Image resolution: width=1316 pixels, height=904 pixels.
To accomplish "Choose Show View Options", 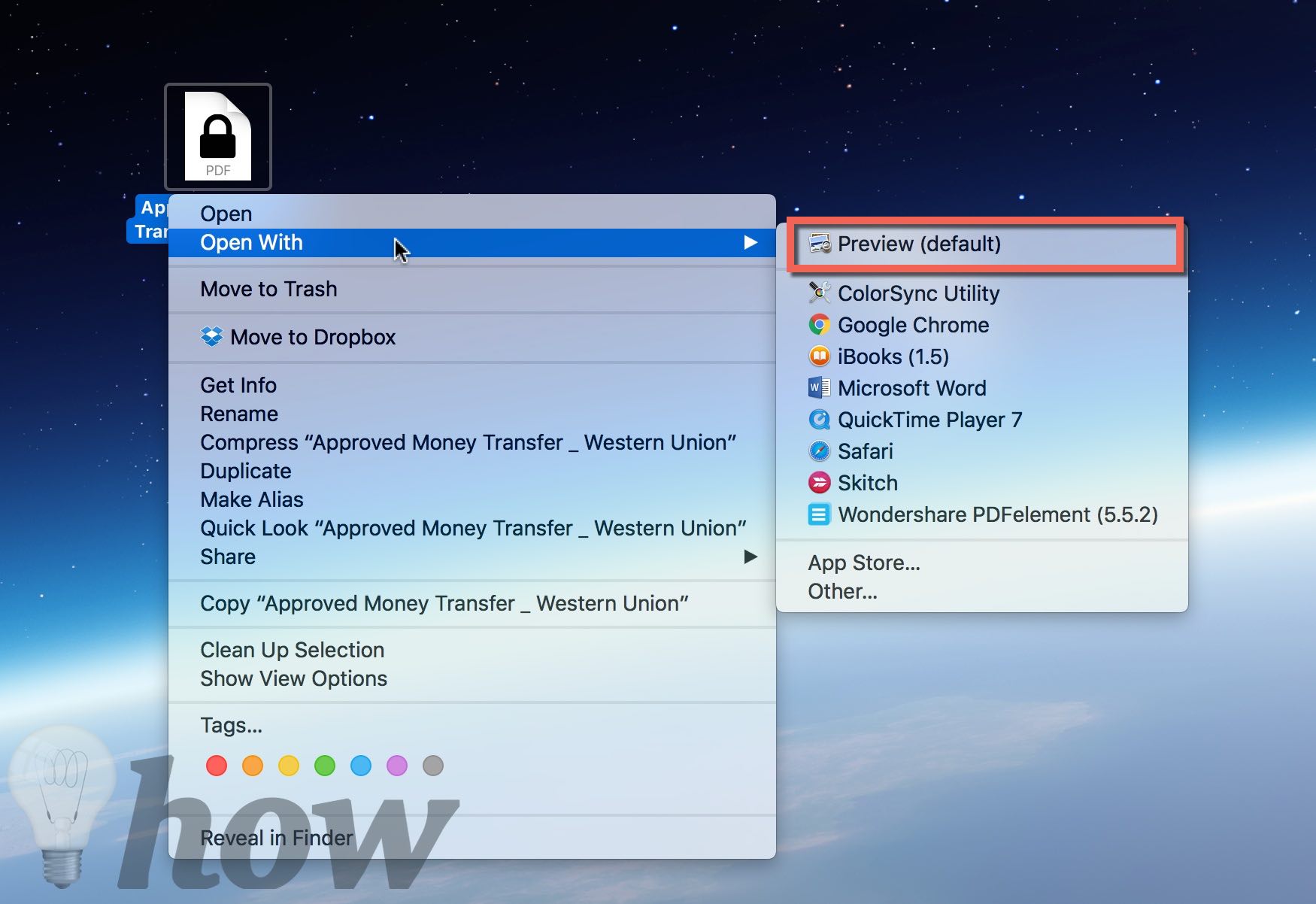I will tap(472, 678).
